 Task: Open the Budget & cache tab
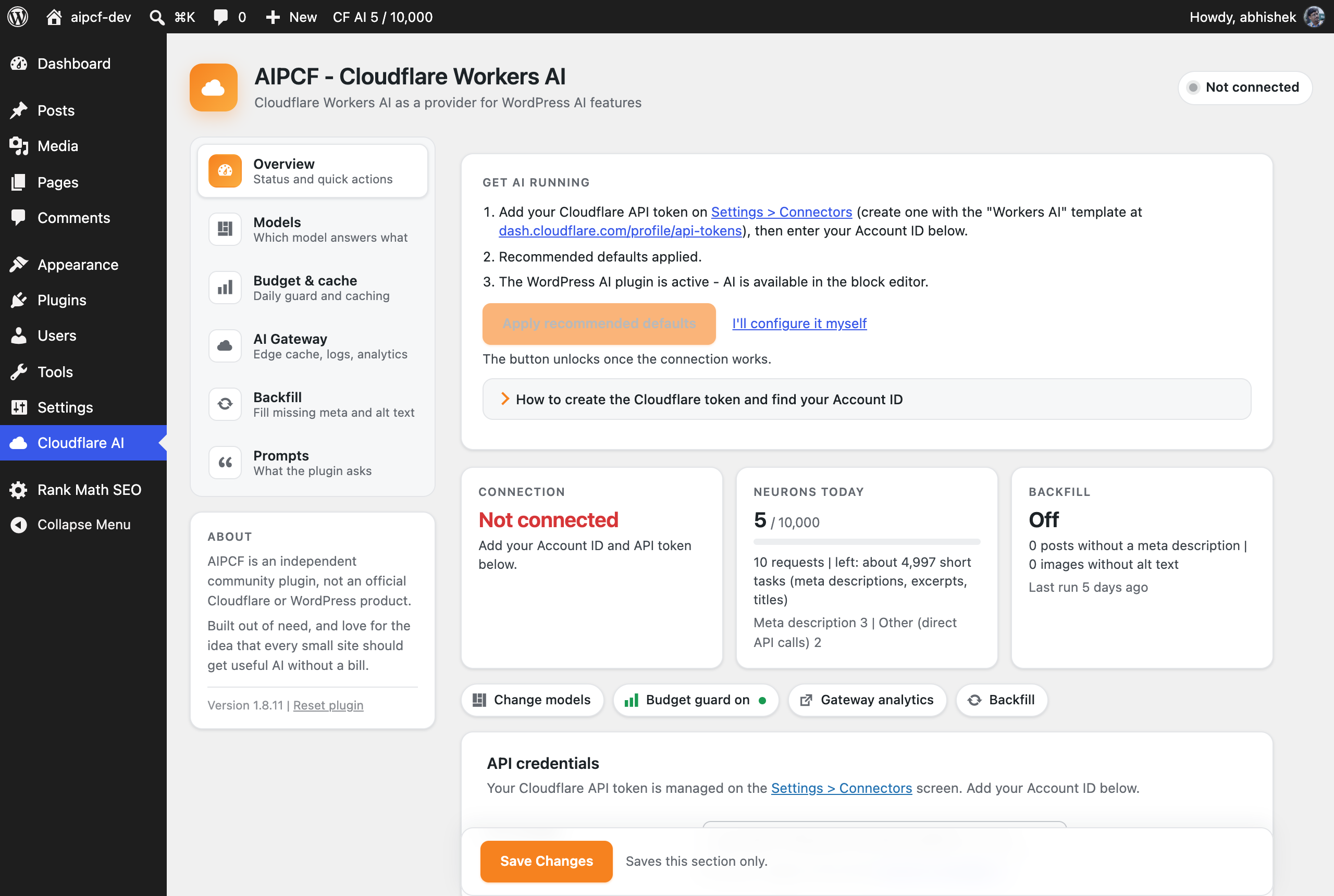tap(313, 288)
